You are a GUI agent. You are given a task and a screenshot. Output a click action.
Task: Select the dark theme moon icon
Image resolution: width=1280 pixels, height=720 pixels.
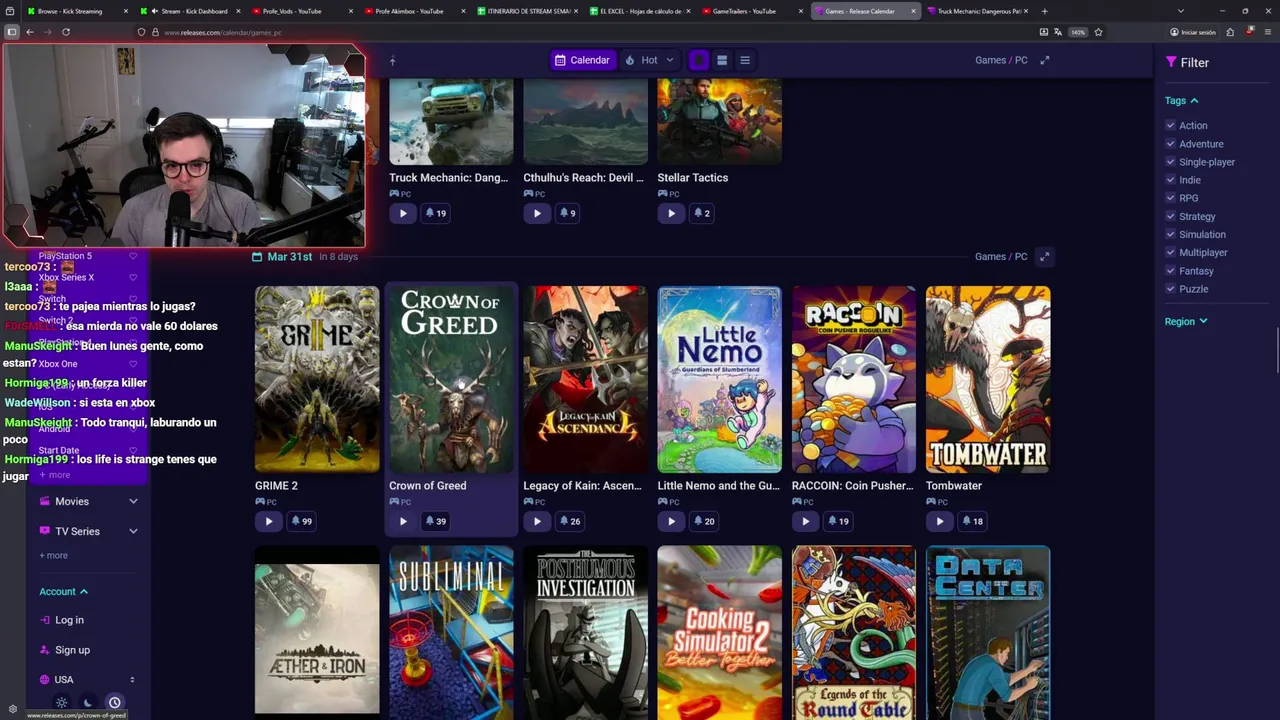(x=88, y=703)
